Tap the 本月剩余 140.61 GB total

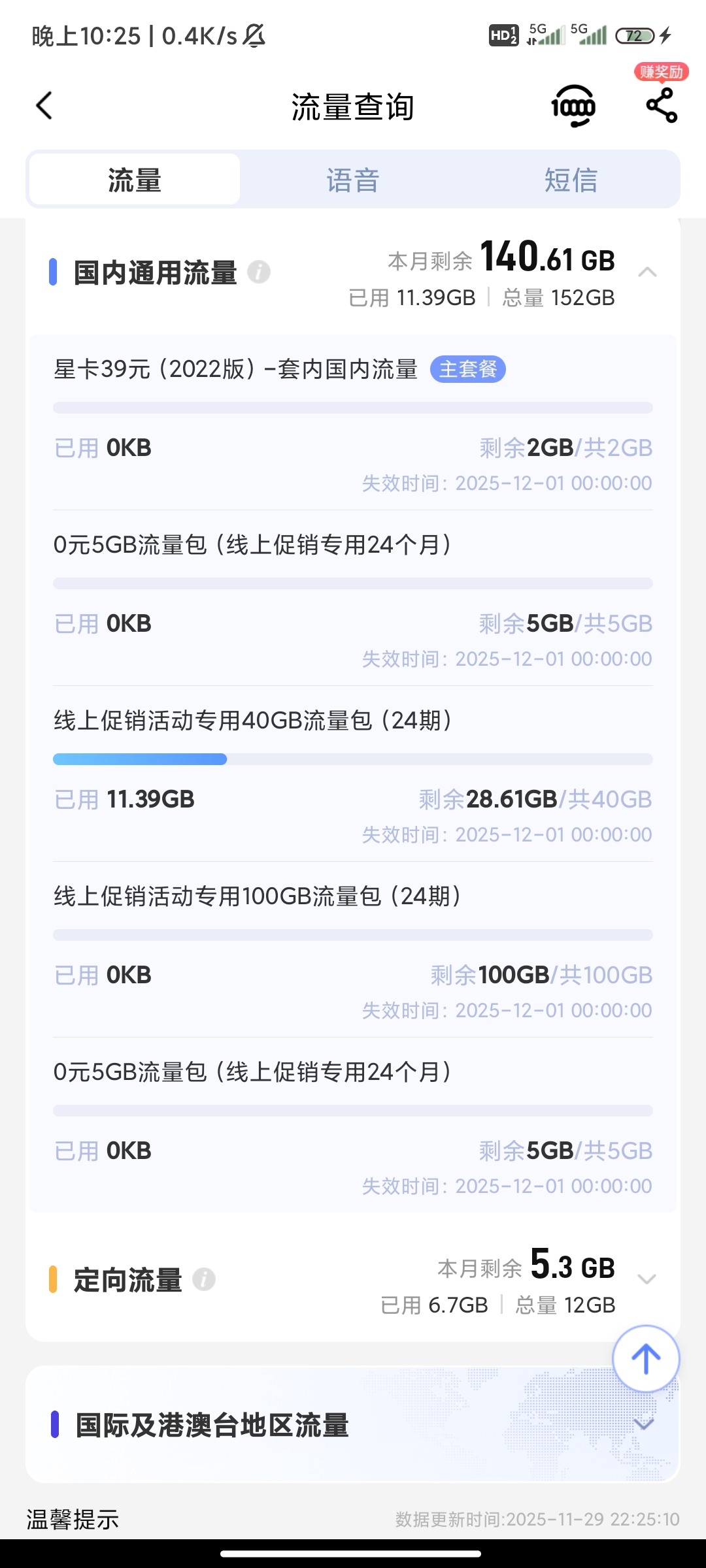(501, 257)
